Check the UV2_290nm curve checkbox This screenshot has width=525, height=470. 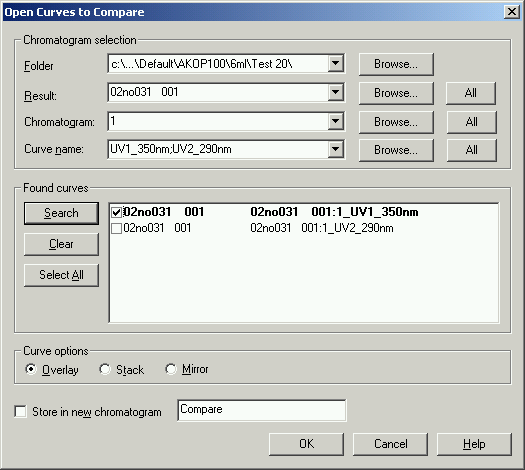point(116,229)
